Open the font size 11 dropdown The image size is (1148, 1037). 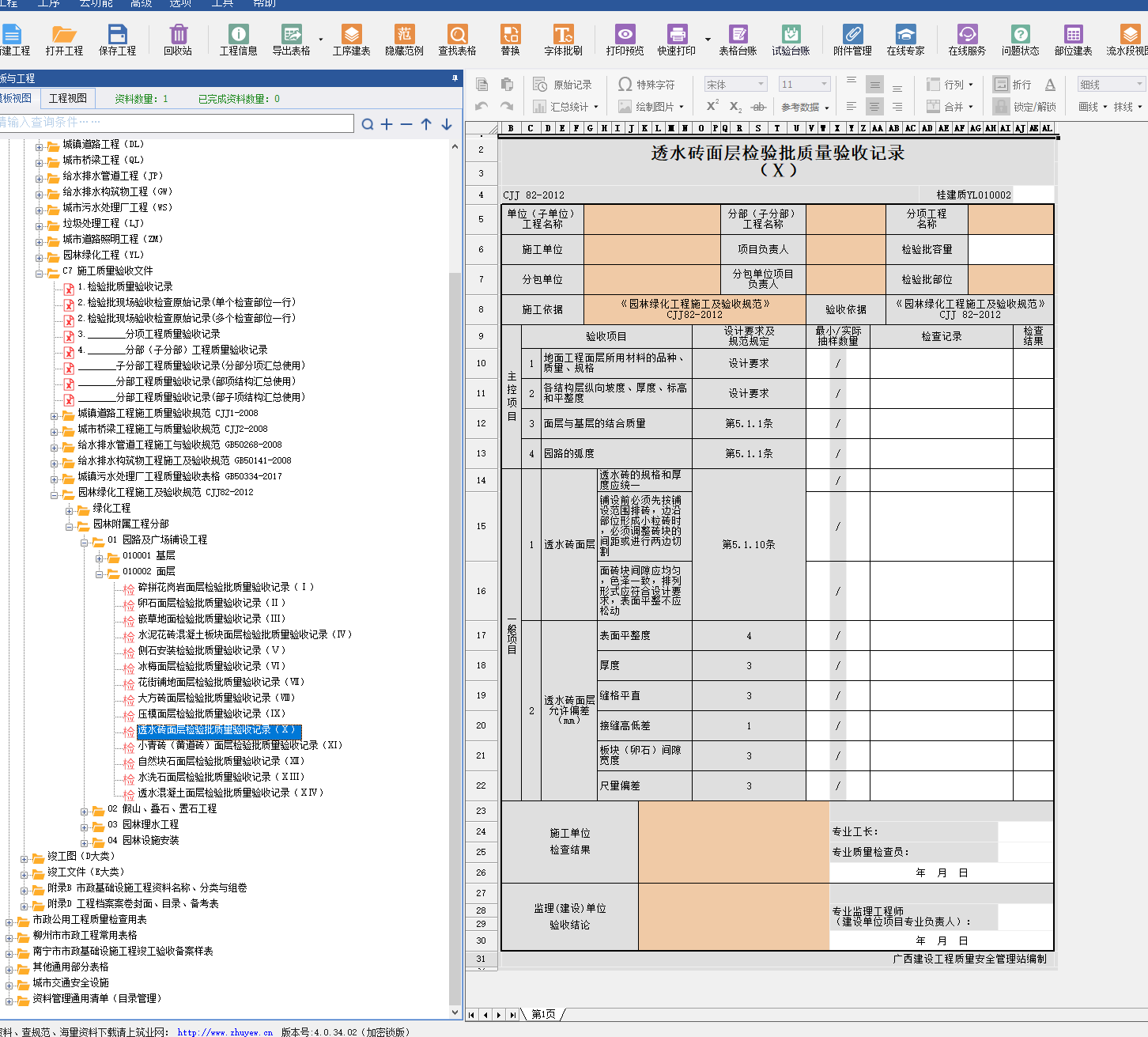tap(805, 85)
